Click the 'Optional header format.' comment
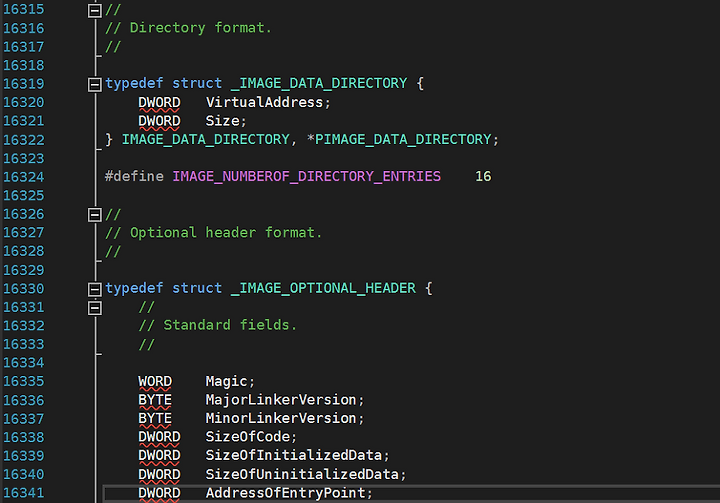This screenshot has height=503, width=720. coord(226,233)
